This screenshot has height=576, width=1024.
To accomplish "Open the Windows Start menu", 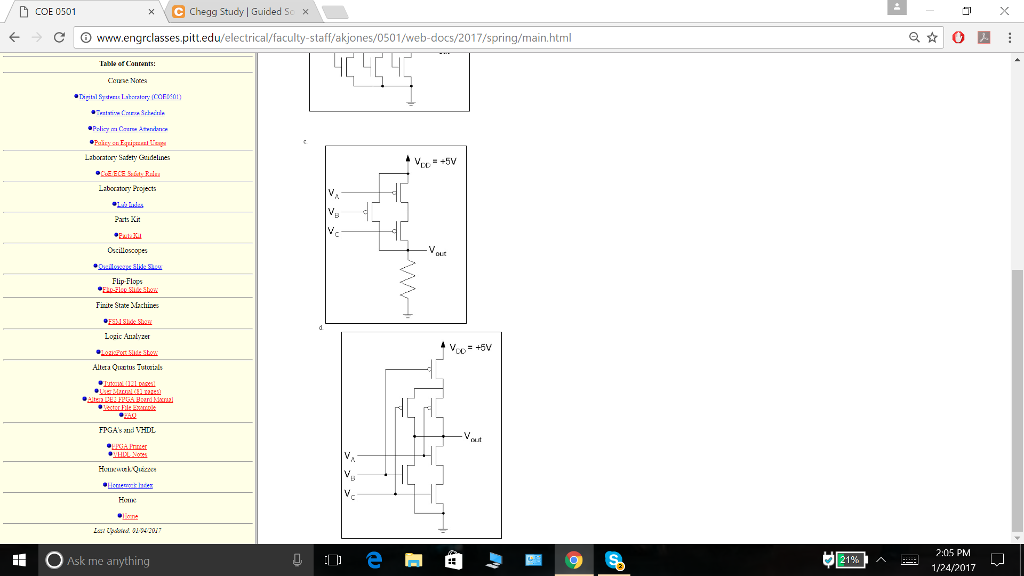I will click(x=19, y=560).
